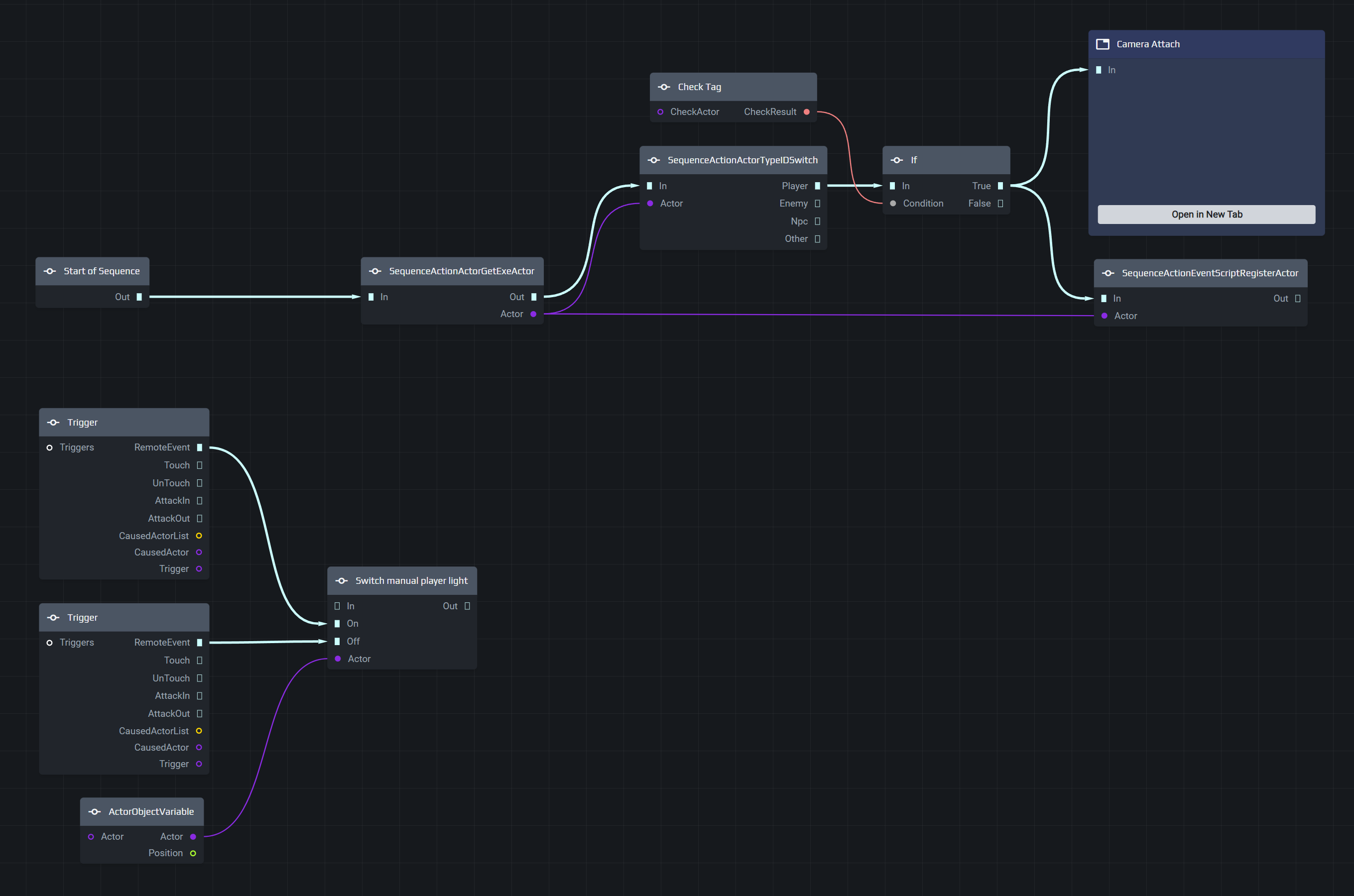Click the If Condition input port
This screenshot has width=1354, height=896.
click(x=893, y=204)
